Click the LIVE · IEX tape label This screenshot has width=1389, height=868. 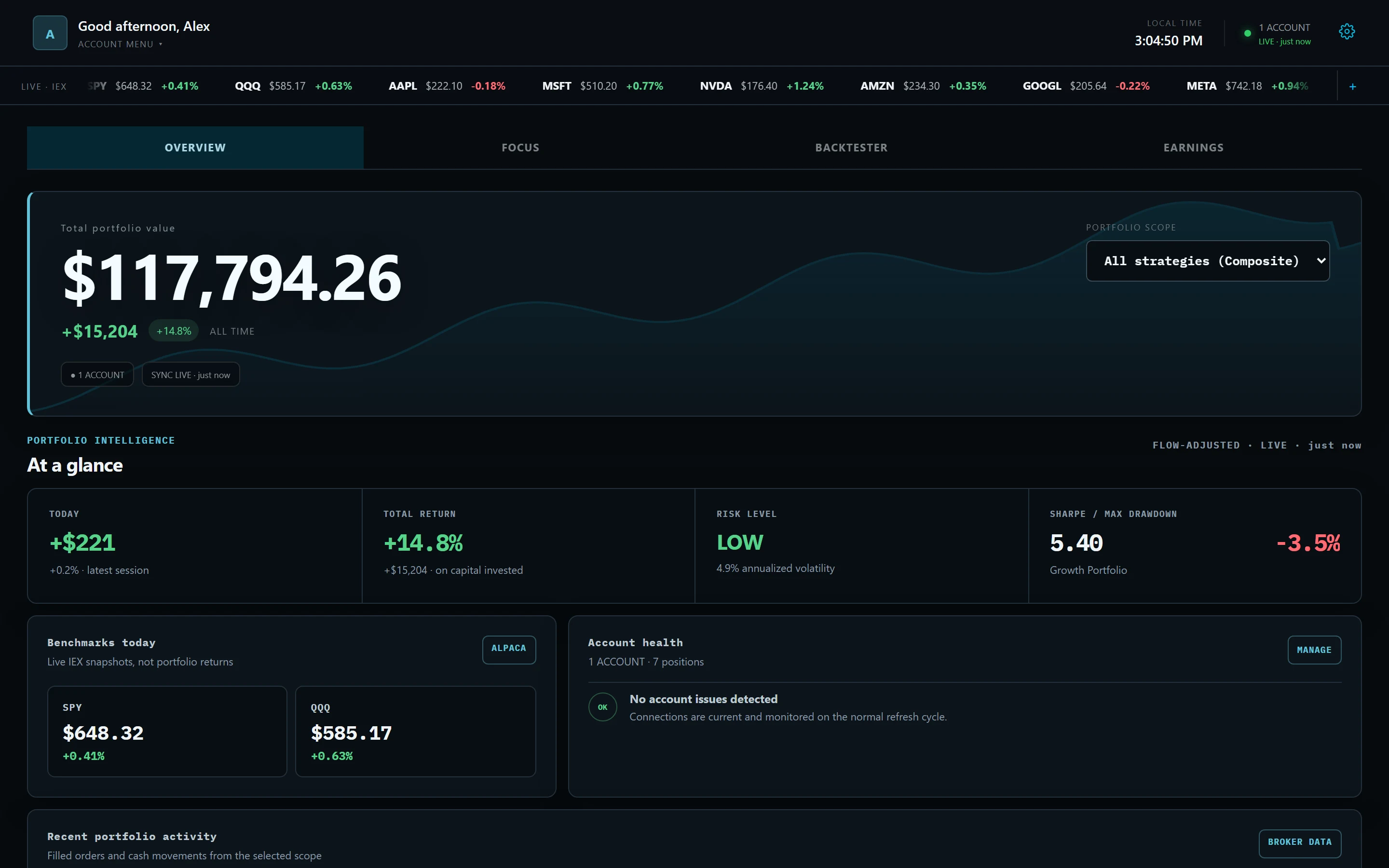point(43,87)
